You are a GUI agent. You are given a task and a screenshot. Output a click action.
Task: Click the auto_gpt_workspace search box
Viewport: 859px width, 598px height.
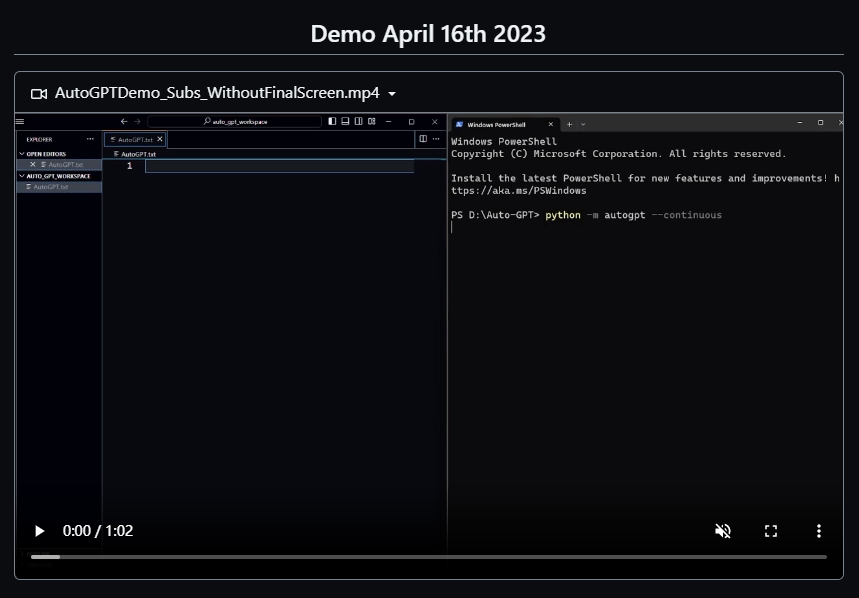(237, 121)
